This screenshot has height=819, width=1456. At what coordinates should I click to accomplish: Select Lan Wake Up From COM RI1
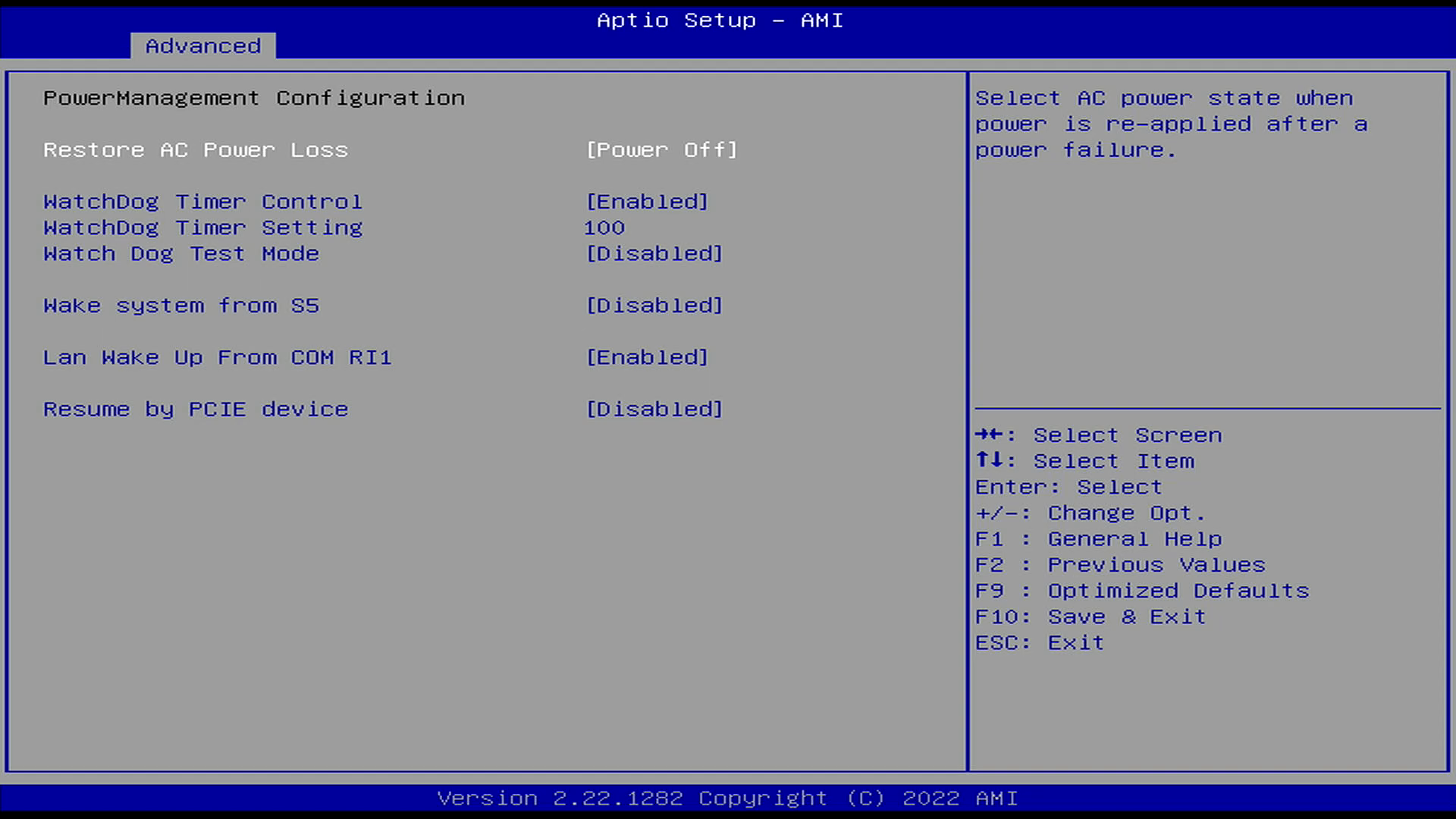click(x=218, y=357)
